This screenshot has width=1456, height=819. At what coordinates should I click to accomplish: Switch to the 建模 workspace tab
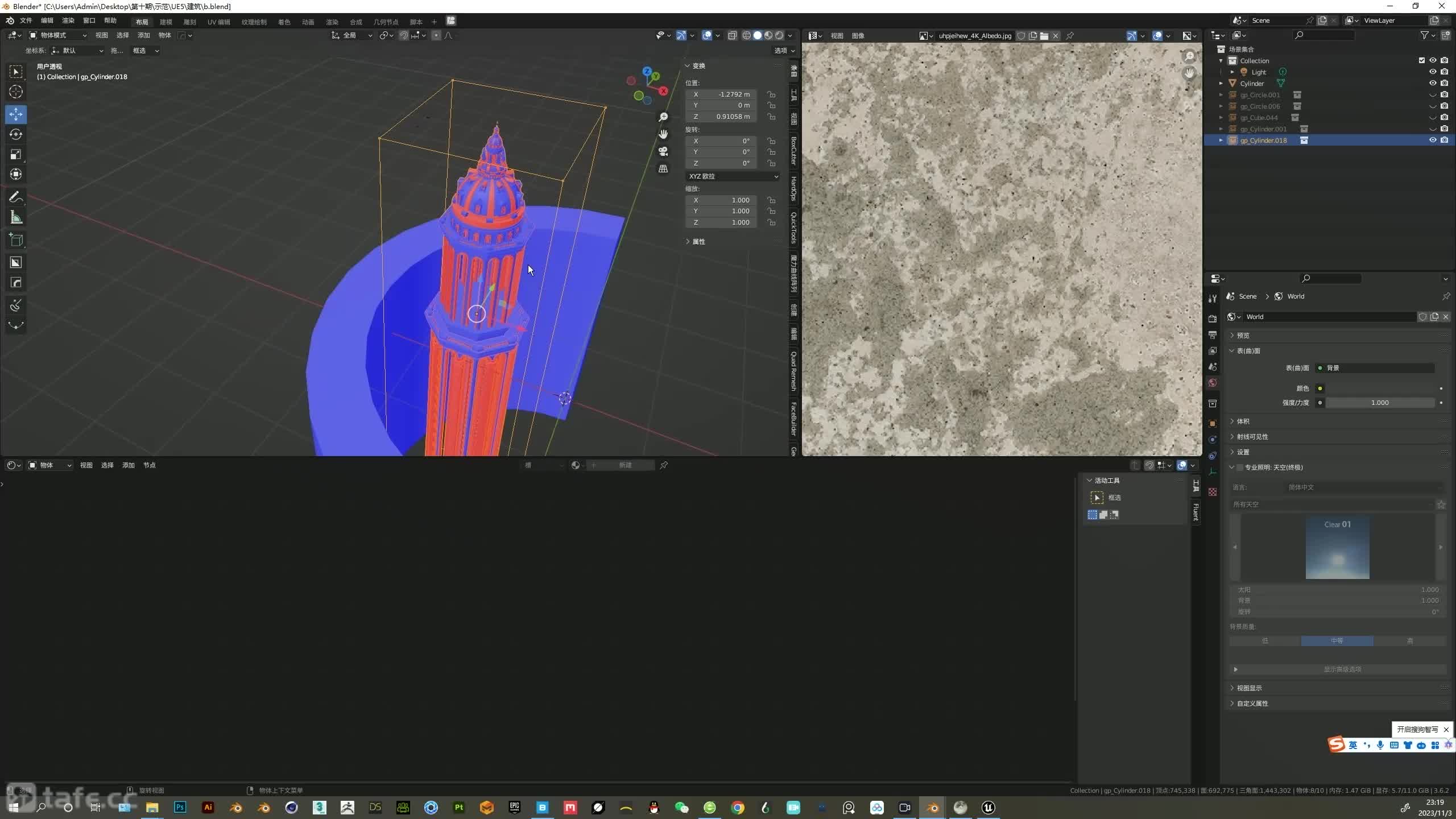pos(166,22)
